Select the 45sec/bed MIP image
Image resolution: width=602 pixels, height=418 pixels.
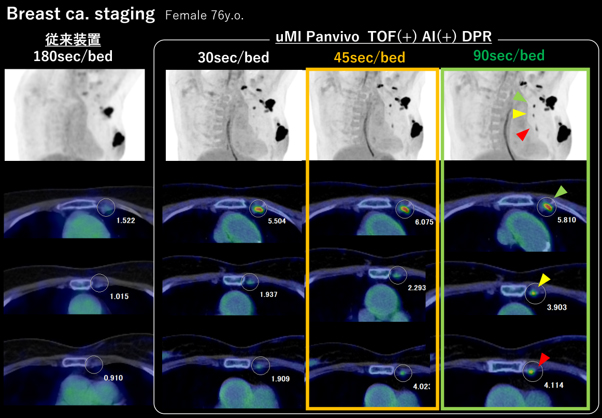click(372, 114)
